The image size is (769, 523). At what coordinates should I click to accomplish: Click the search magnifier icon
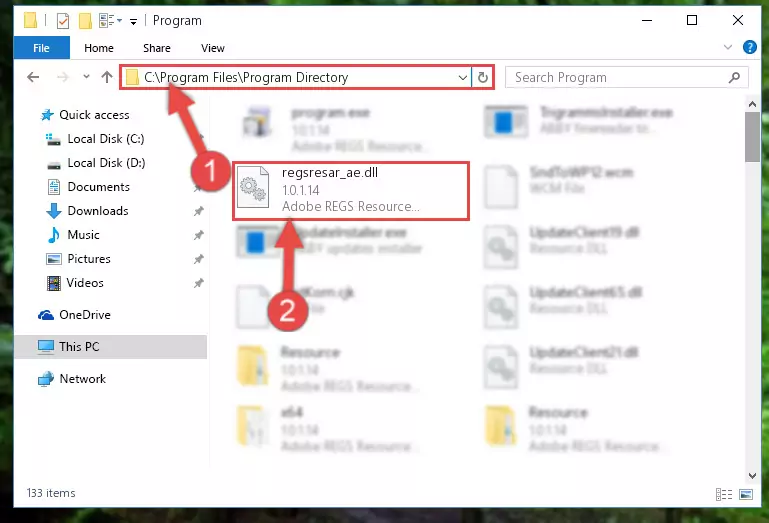tap(734, 78)
